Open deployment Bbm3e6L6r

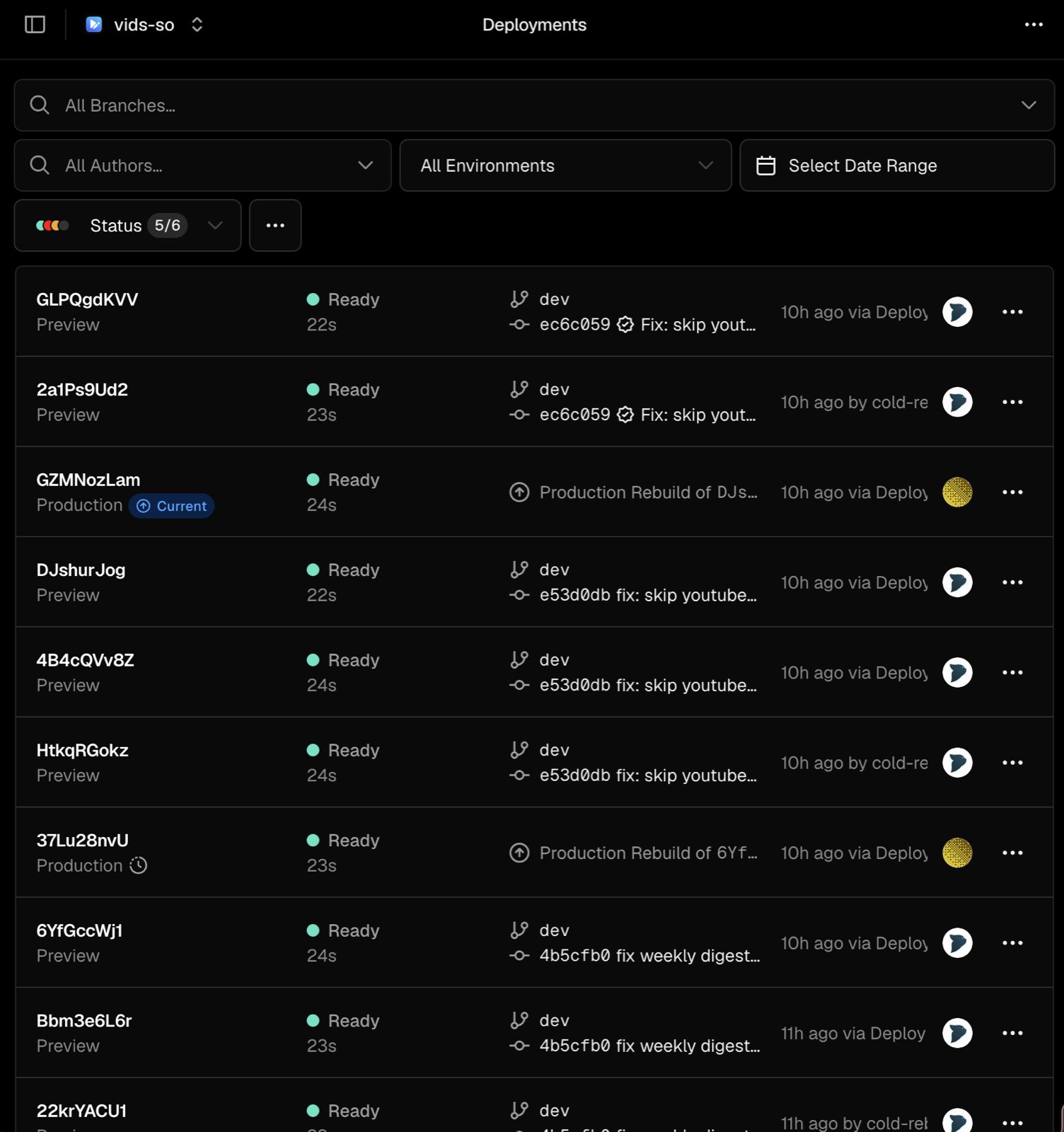pyautogui.click(x=84, y=1021)
